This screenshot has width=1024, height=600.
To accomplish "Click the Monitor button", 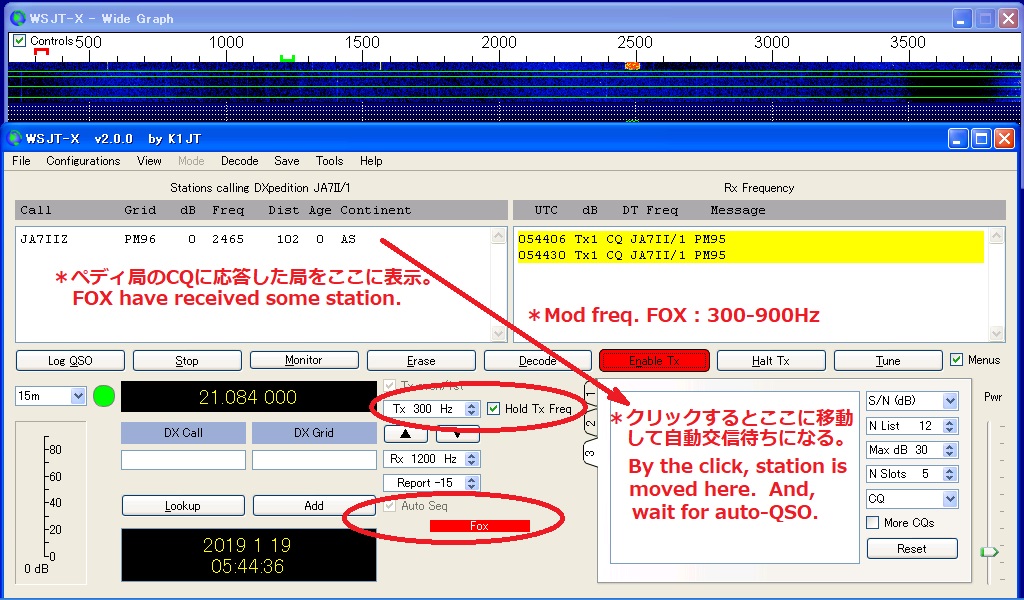I will point(304,360).
